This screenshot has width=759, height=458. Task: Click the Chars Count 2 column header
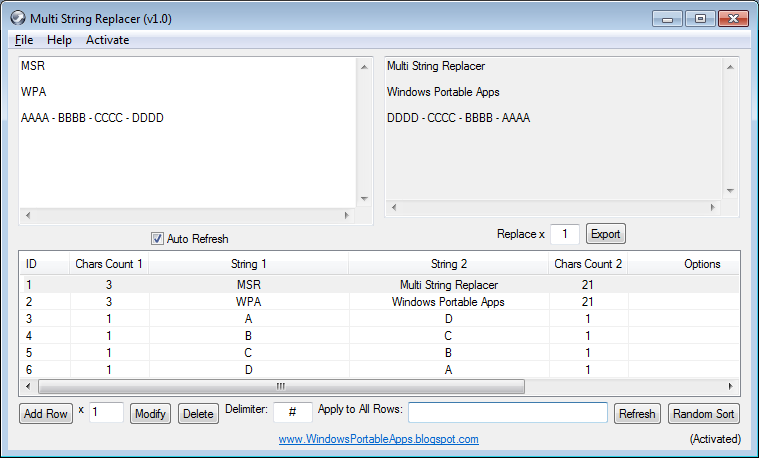[588, 264]
